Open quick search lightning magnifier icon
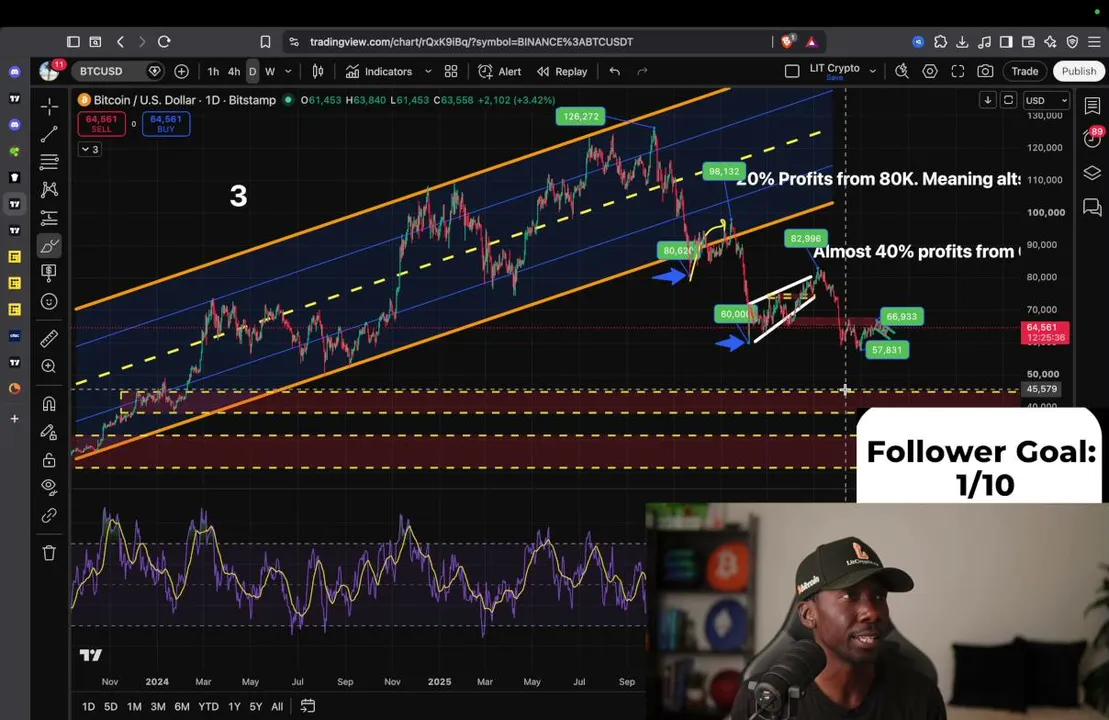Screen dimensions: 1109x720 coord(902,71)
